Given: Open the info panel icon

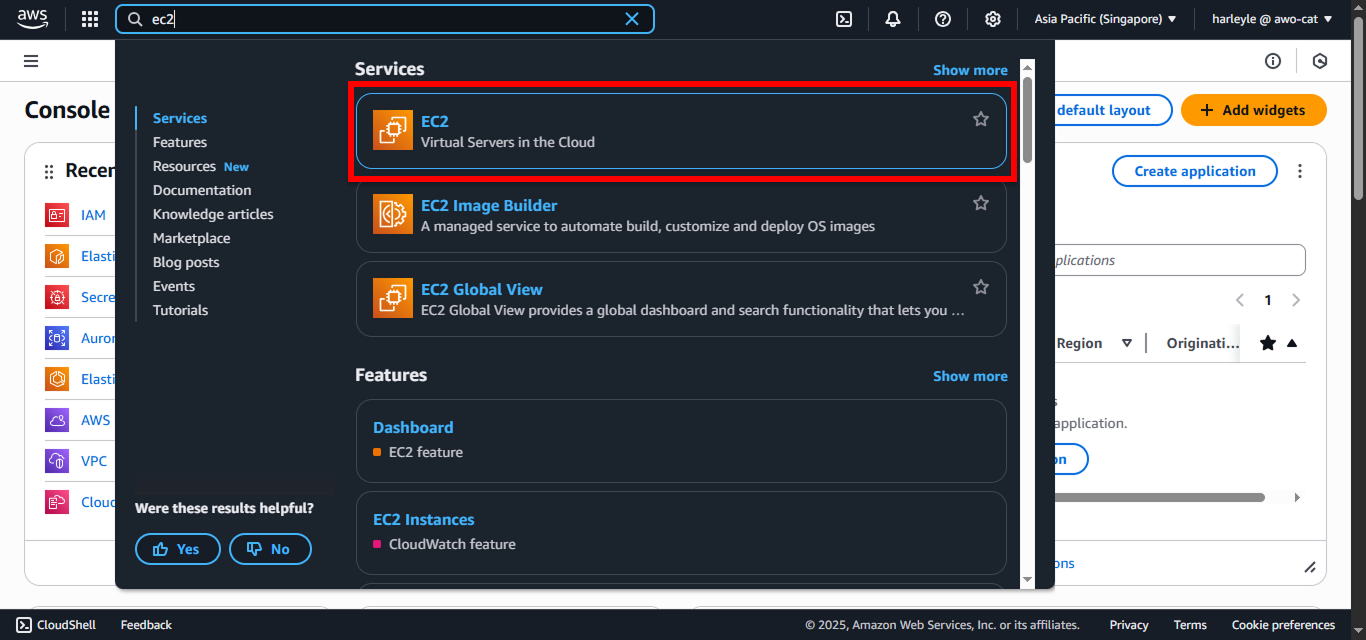Looking at the screenshot, I should click(x=1273, y=61).
